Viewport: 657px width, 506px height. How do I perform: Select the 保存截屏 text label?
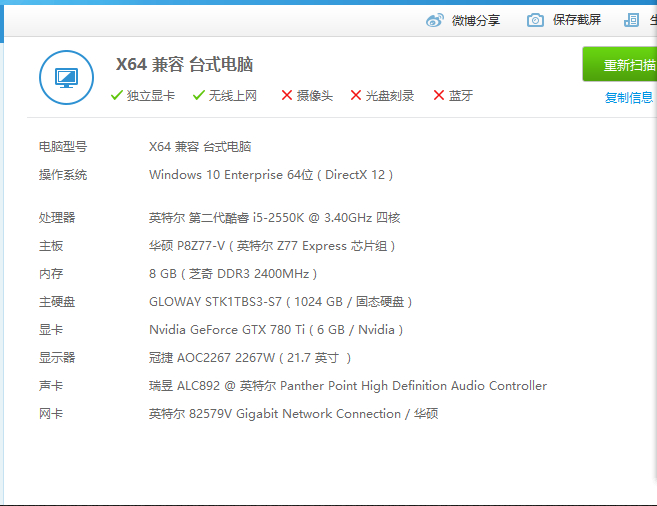pyautogui.click(x=577, y=20)
